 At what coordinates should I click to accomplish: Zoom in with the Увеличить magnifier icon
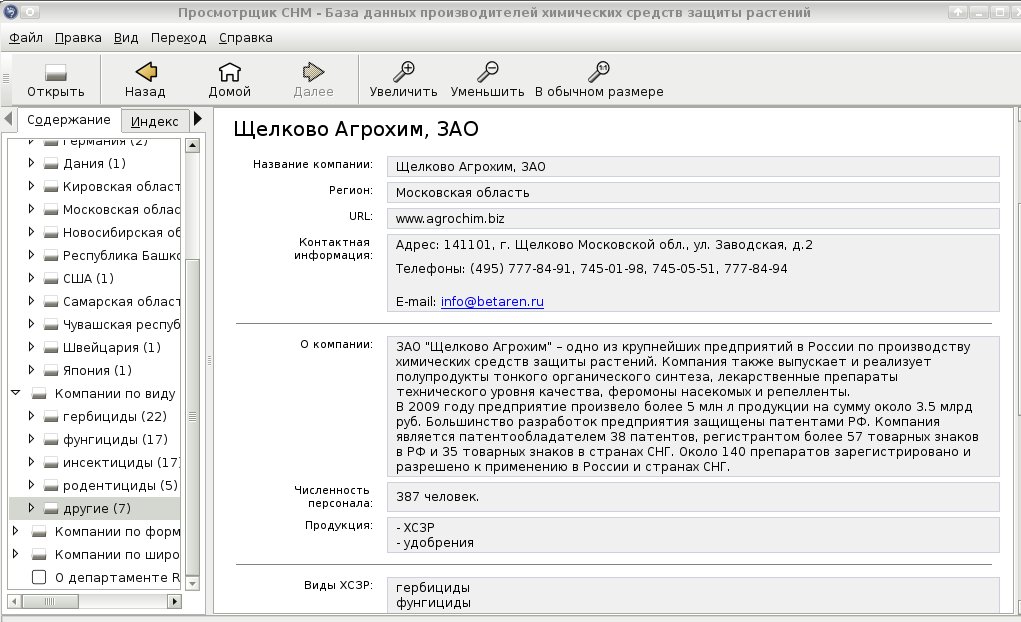coord(404,71)
